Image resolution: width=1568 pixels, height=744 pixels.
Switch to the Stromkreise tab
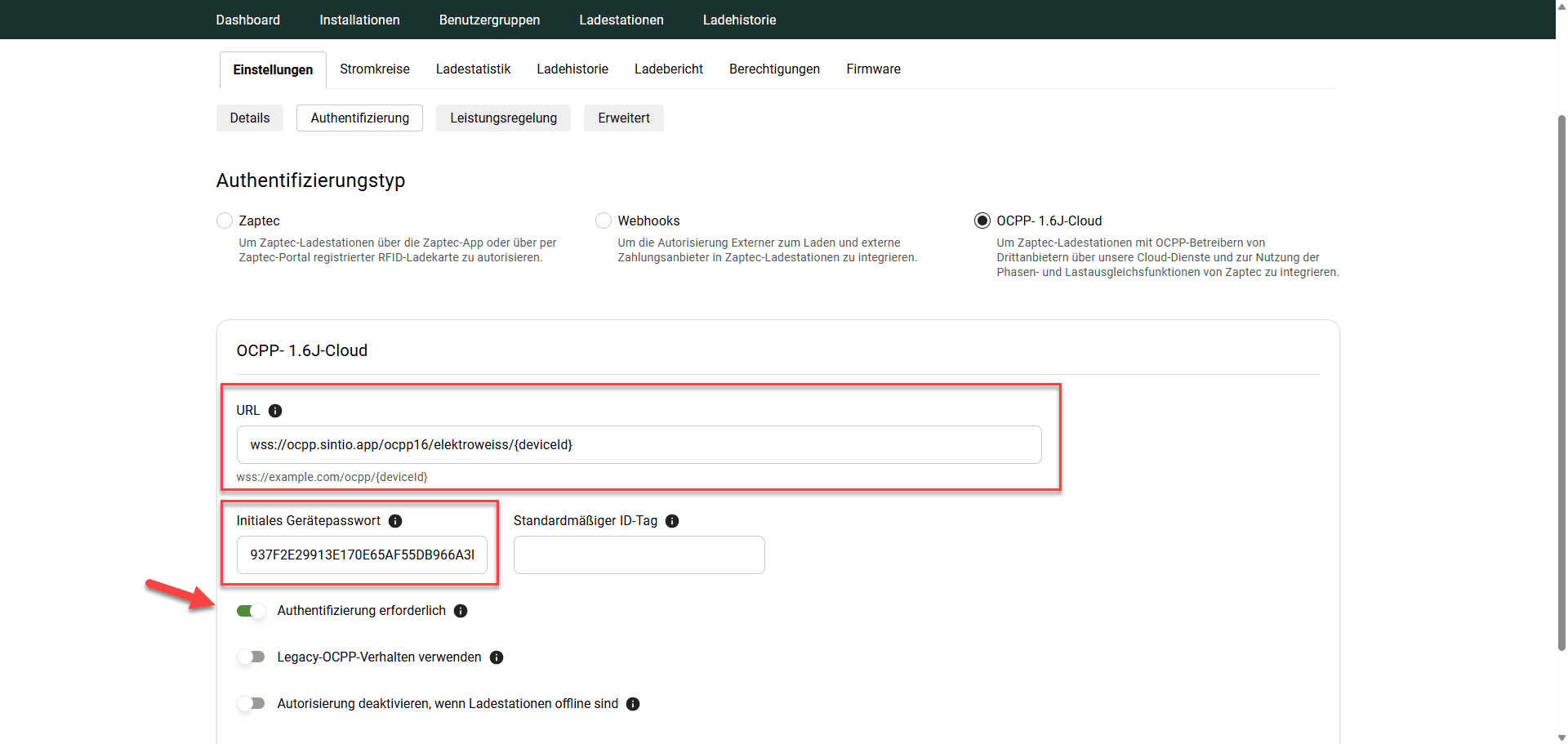coord(375,69)
